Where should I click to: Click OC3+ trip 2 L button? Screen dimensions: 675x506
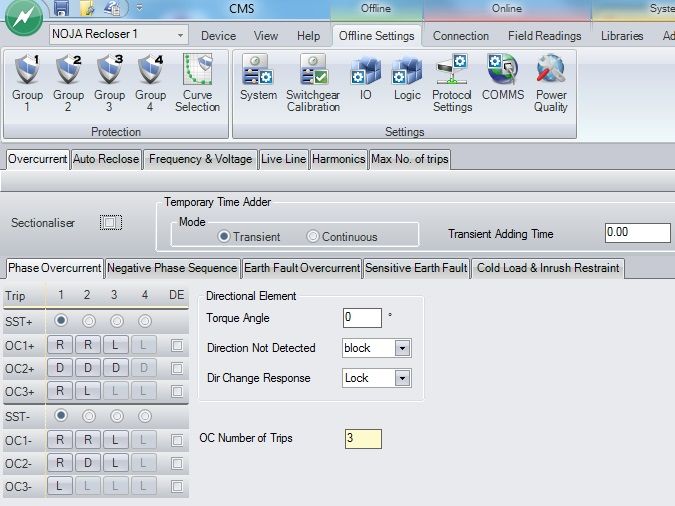(x=87, y=391)
